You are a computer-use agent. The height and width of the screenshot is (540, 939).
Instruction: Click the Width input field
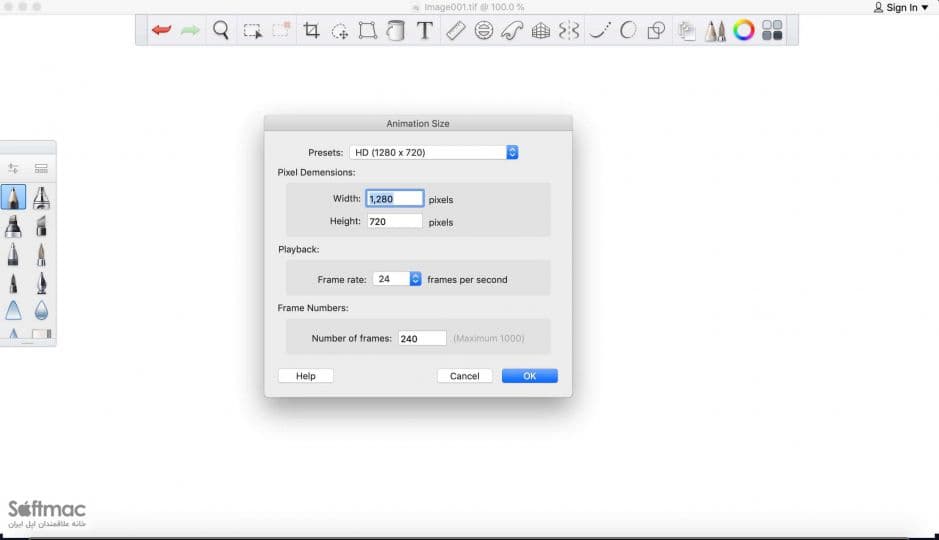tap(395, 199)
